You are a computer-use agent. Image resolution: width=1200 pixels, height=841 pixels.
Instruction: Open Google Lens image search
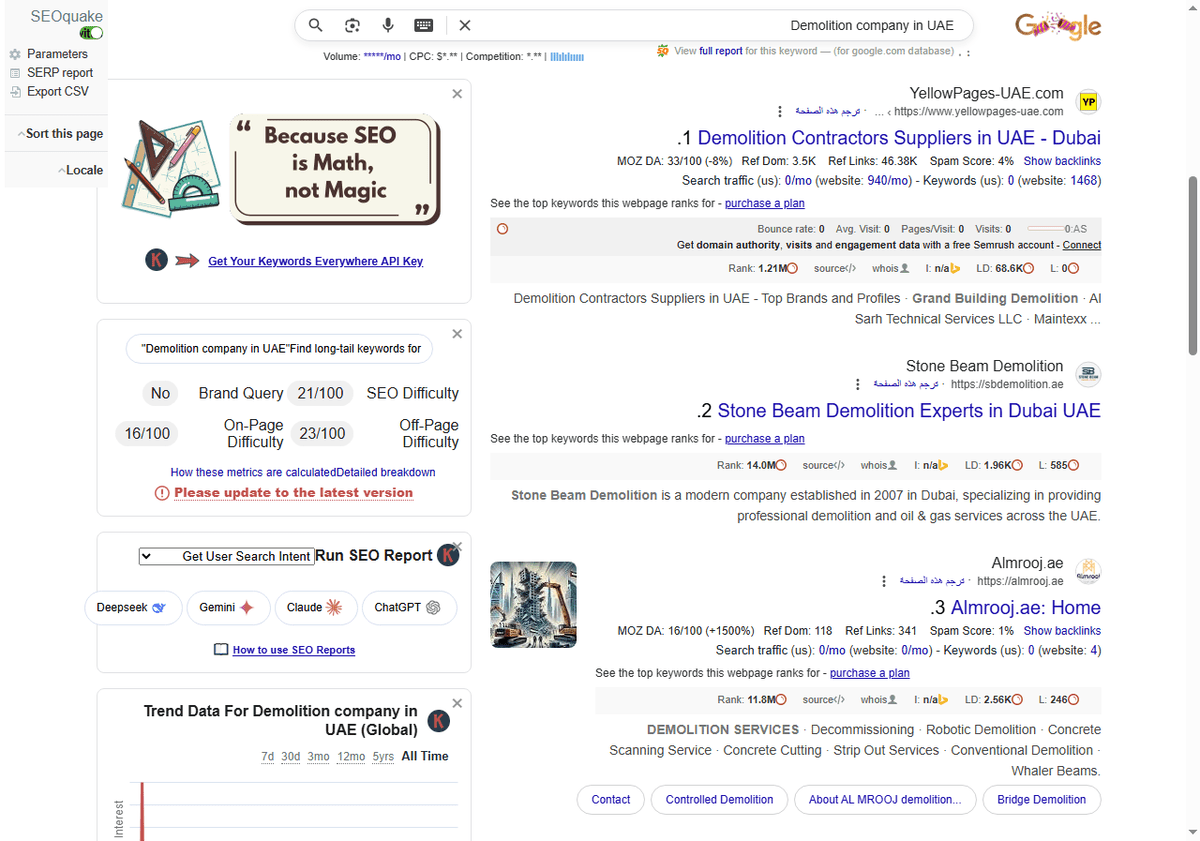pos(352,26)
